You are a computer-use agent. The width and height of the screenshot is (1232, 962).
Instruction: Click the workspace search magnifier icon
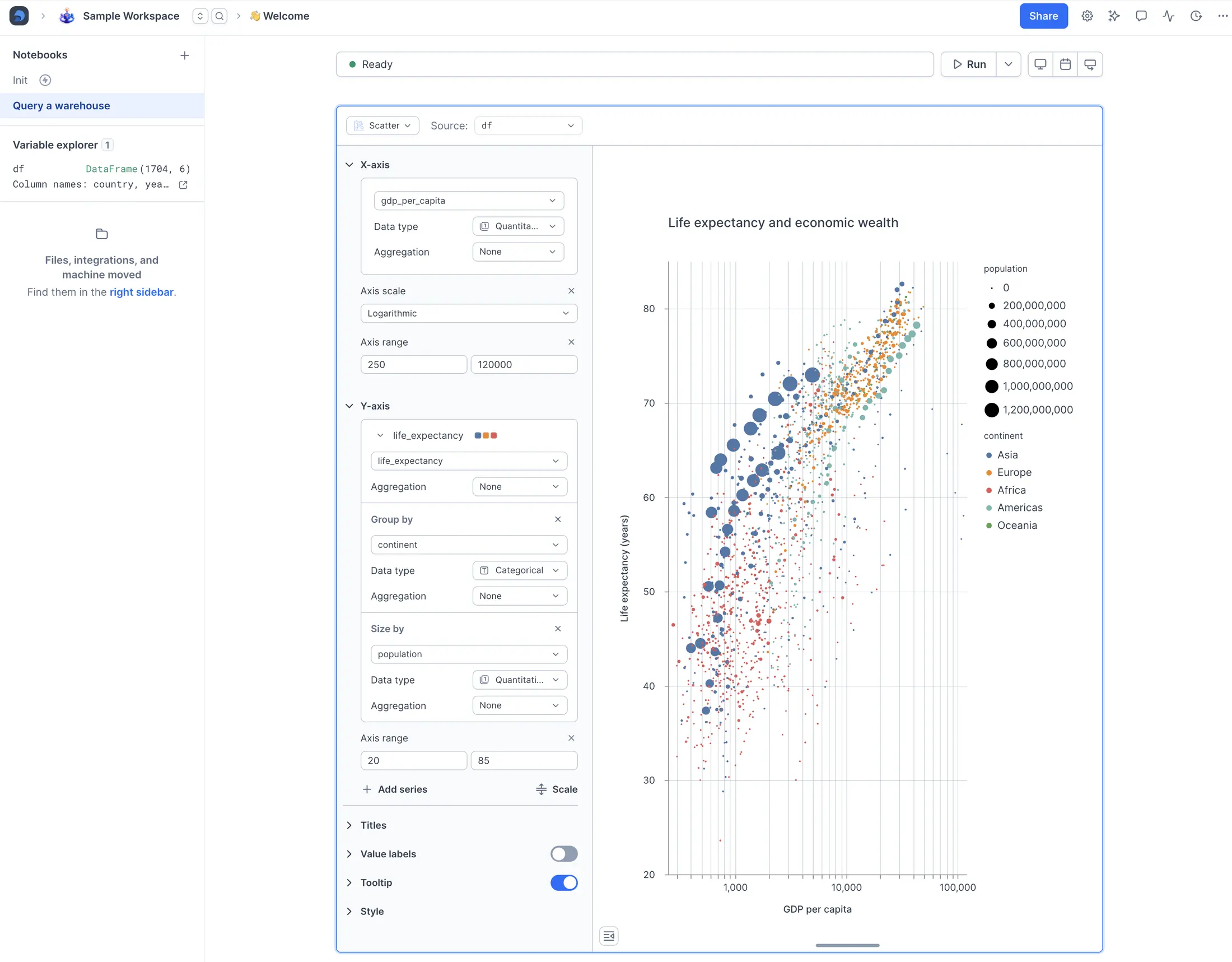click(x=220, y=16)
